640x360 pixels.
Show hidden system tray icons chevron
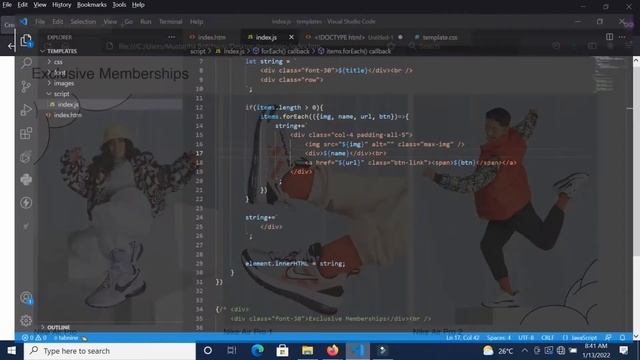tap(524, 350)
